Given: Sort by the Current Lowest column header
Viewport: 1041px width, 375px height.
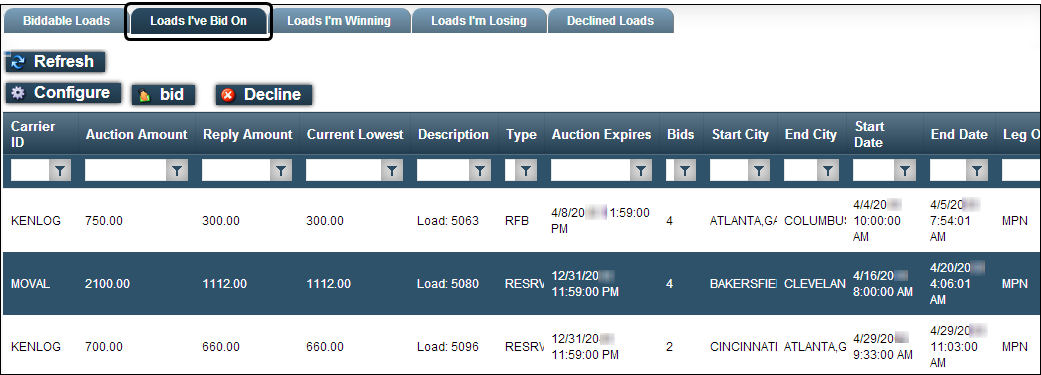Looking at the screenshot, I should point(355,134).
